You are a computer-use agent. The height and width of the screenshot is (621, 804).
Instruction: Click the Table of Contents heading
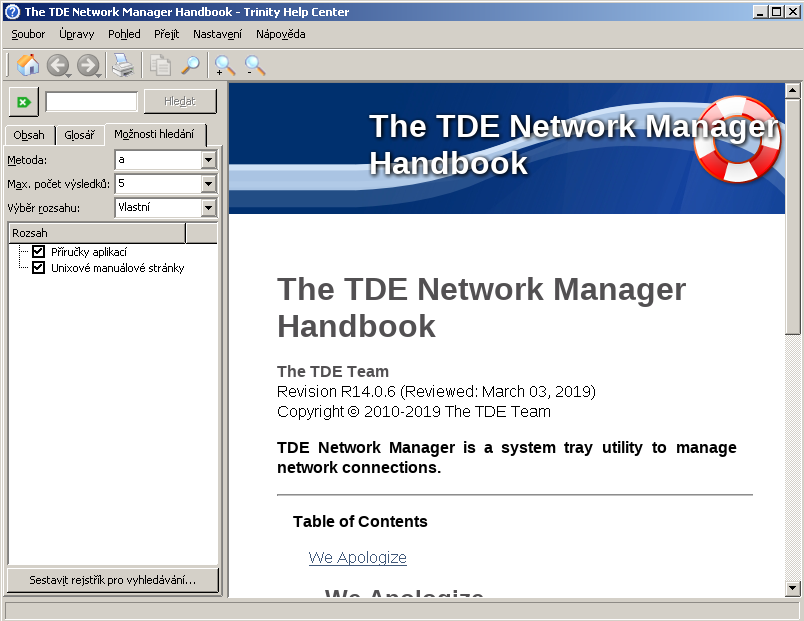360,522
